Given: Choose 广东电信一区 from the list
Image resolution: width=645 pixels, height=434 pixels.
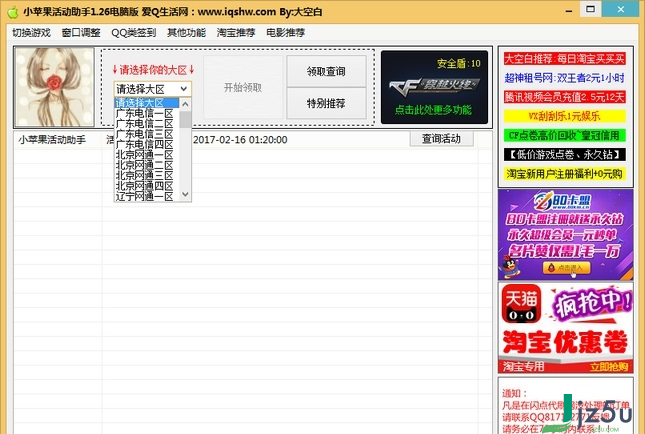Looking at the screenshot, I should (x=146, y=113).
